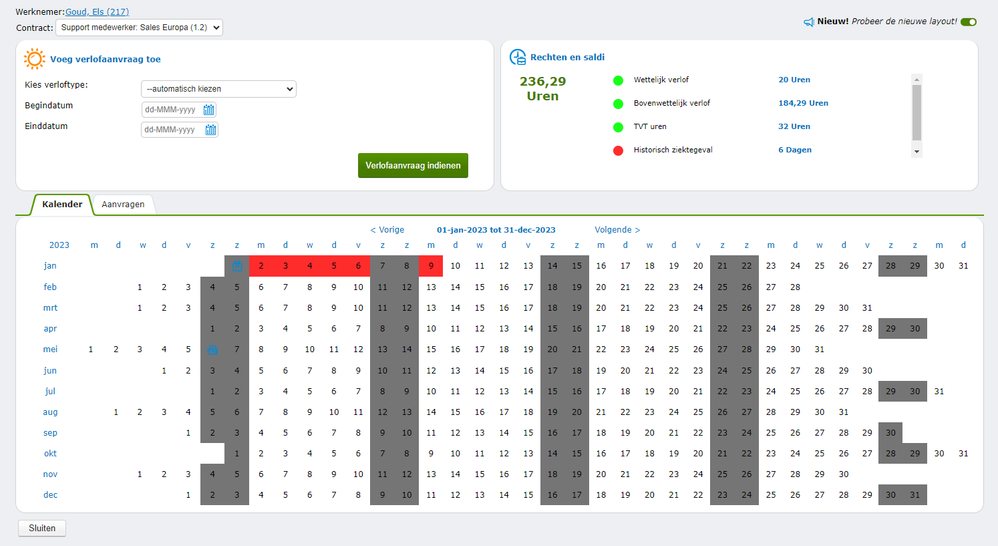The image size is (998, 546).
Task: Toggle the new layout switch
Action: tap(968, 21)
